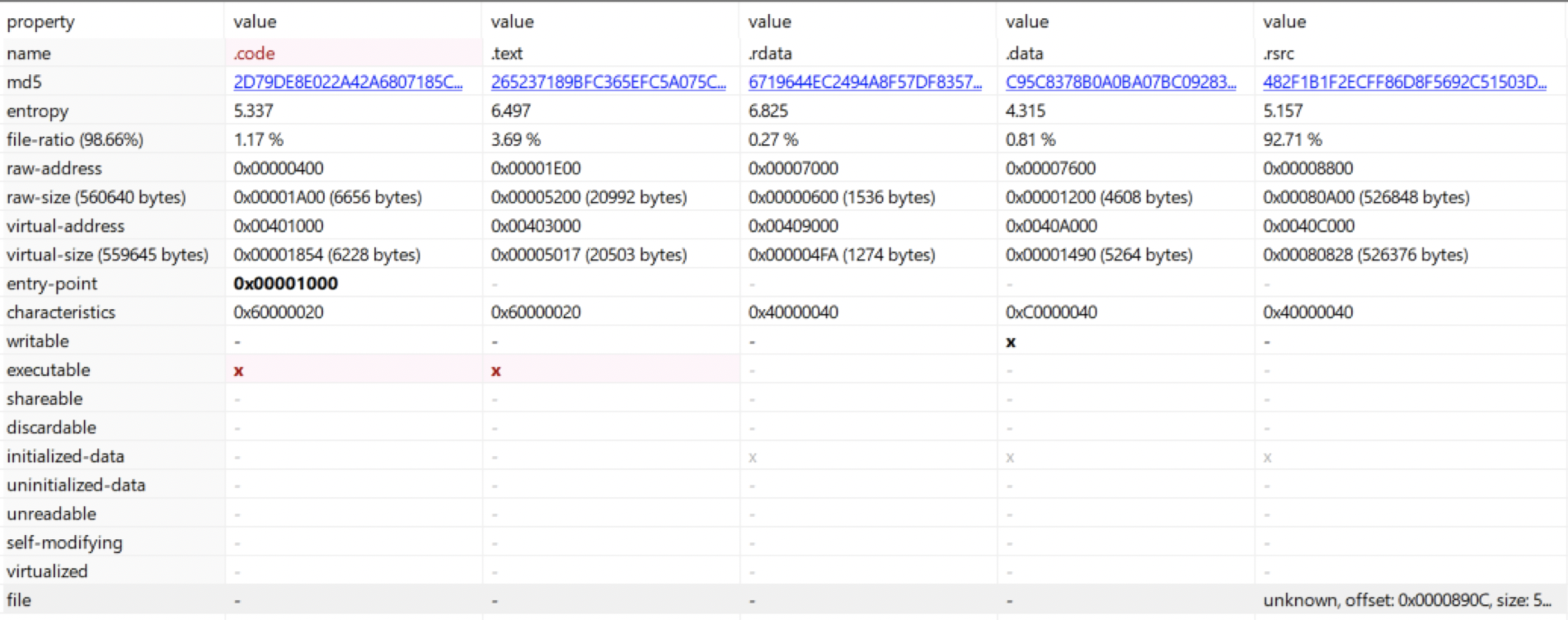Select raw-size 0x00001A00 (6656 bytes)
The image size is (1568, 620).
(327, 197)
